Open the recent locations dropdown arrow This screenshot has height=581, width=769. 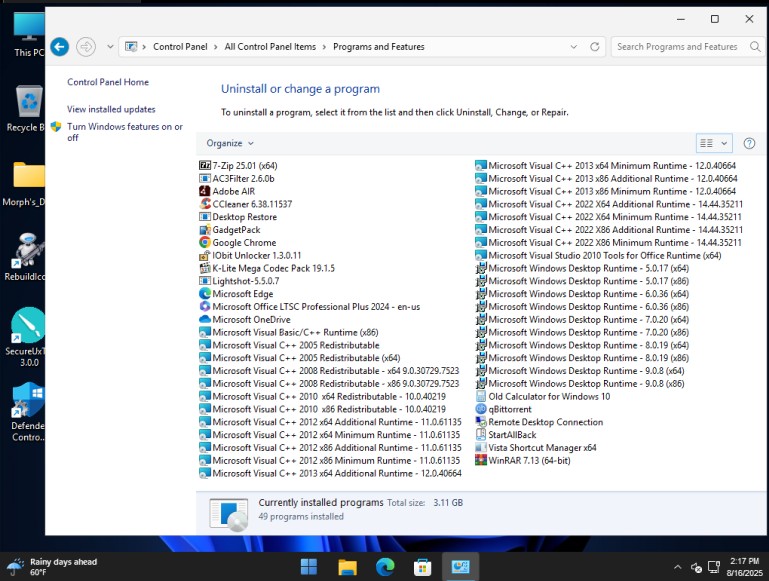tap(110, 47)
